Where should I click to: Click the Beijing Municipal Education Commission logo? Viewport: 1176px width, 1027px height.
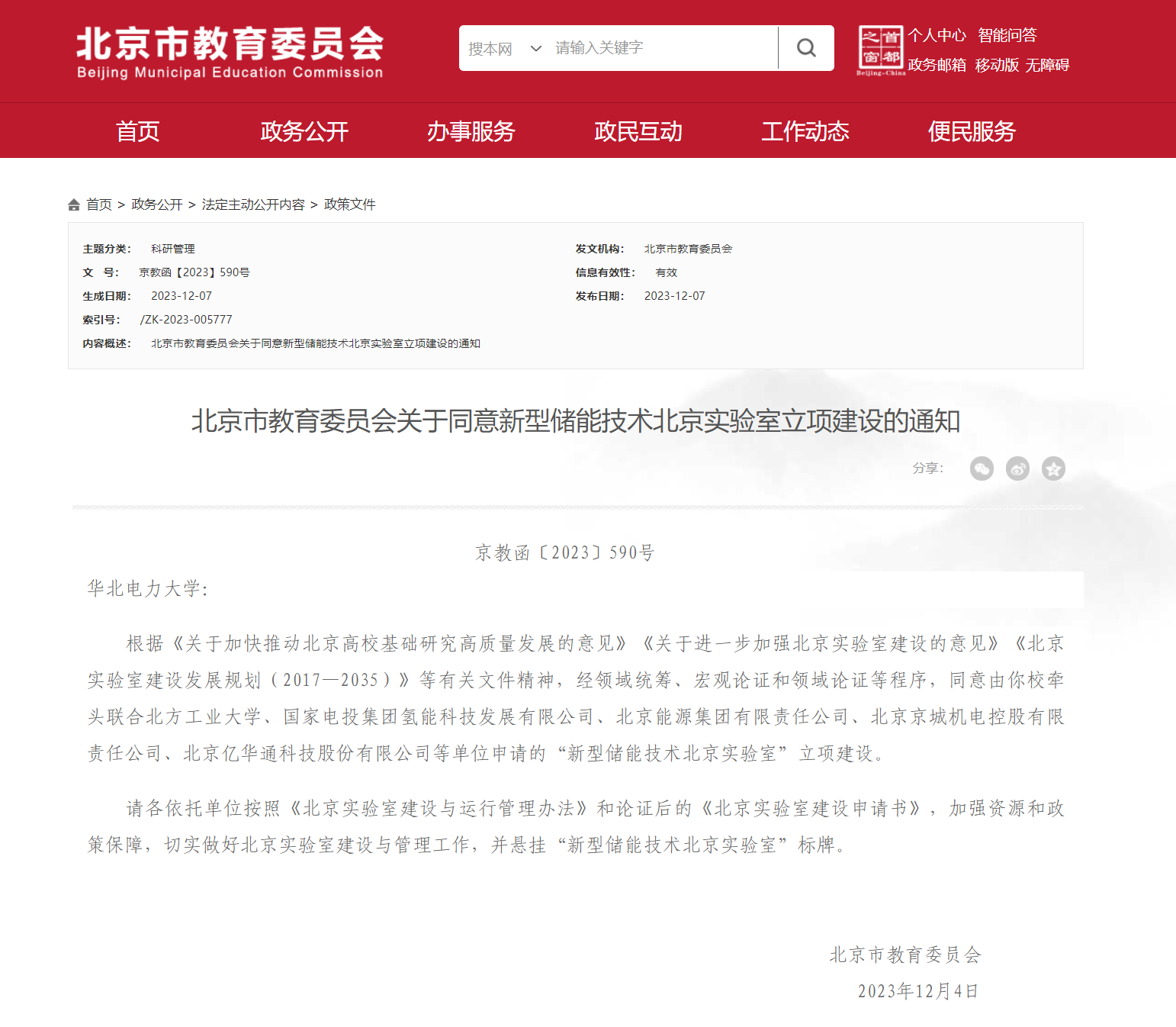pyautogui.click(x=230, y=52)
